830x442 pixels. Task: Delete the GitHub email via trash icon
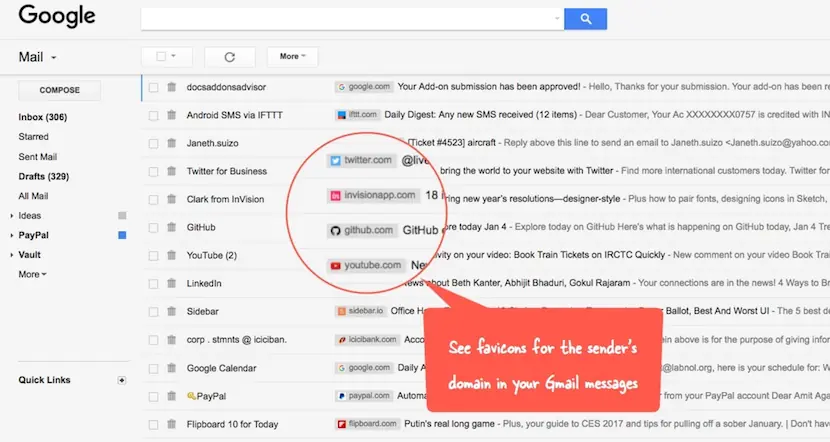[172, 227]
